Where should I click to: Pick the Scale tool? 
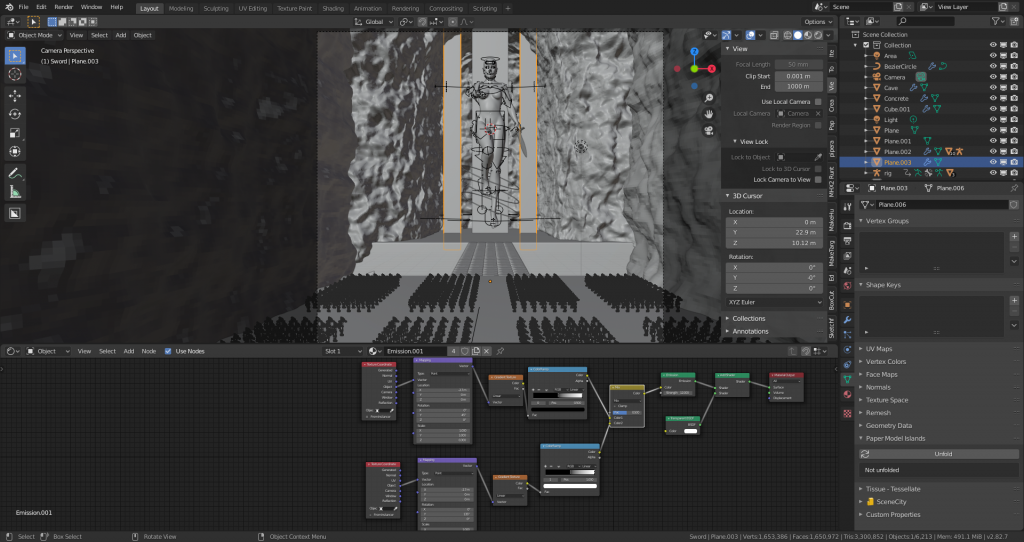pyautogui.click(x=16, y=133)
